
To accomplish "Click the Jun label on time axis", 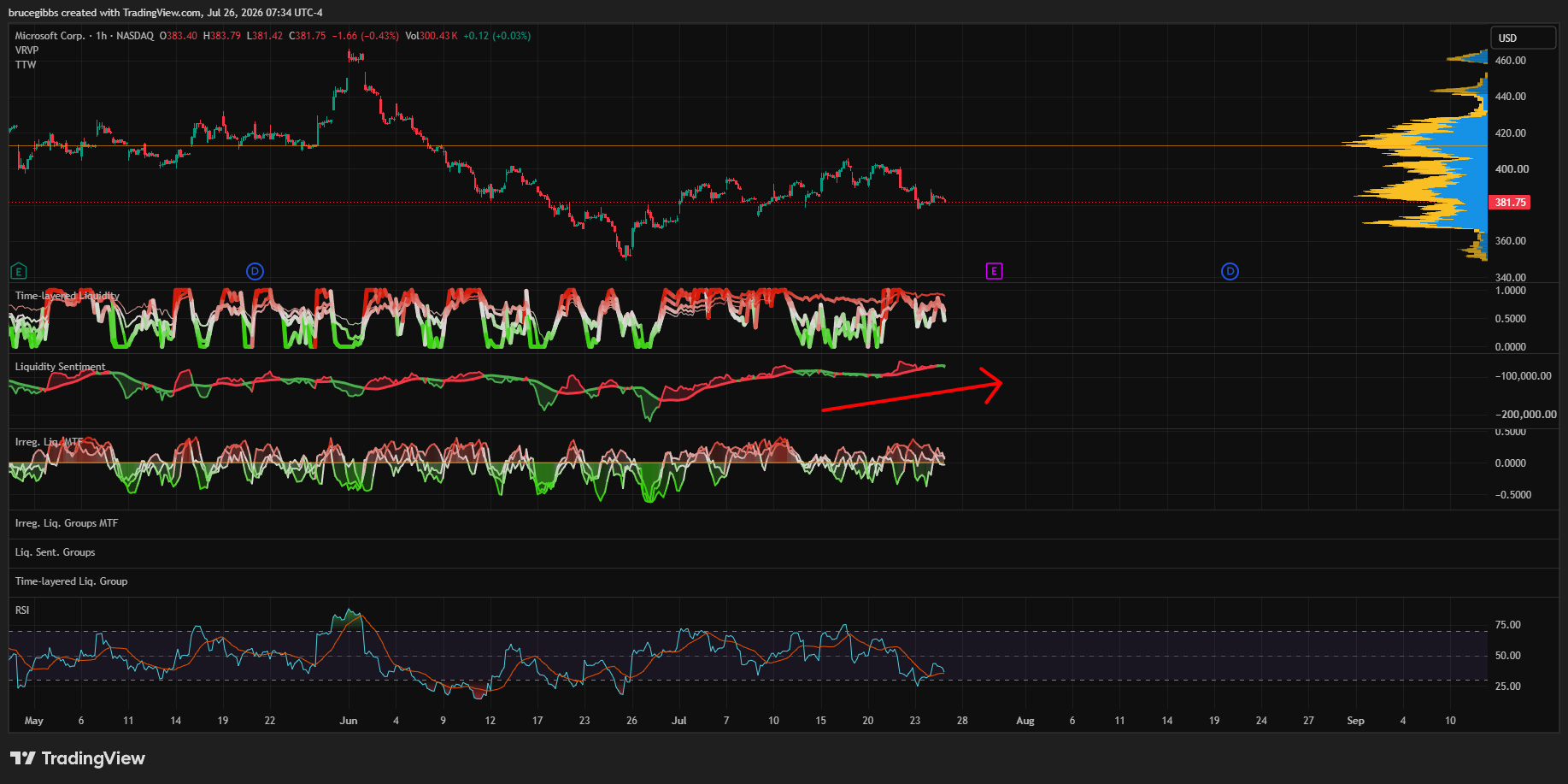I will 349,721.
